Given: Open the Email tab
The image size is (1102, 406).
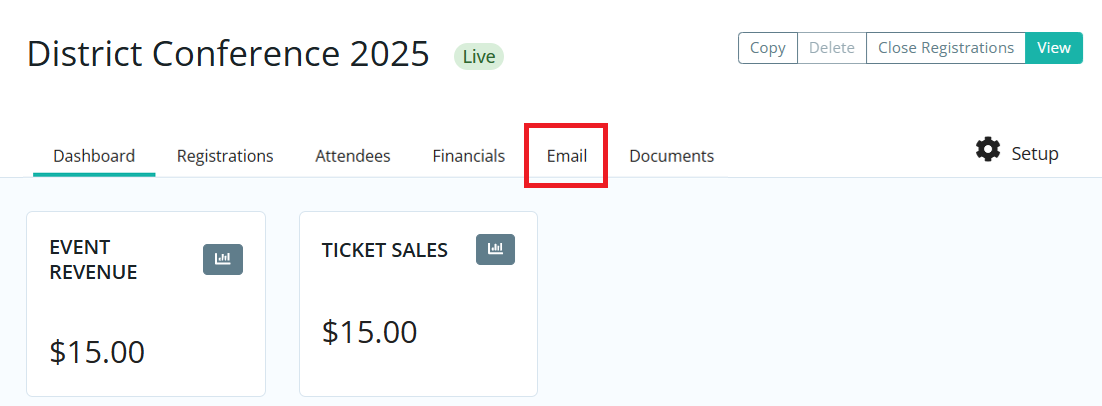Looking at the screenshot, I should coord(567,156).
